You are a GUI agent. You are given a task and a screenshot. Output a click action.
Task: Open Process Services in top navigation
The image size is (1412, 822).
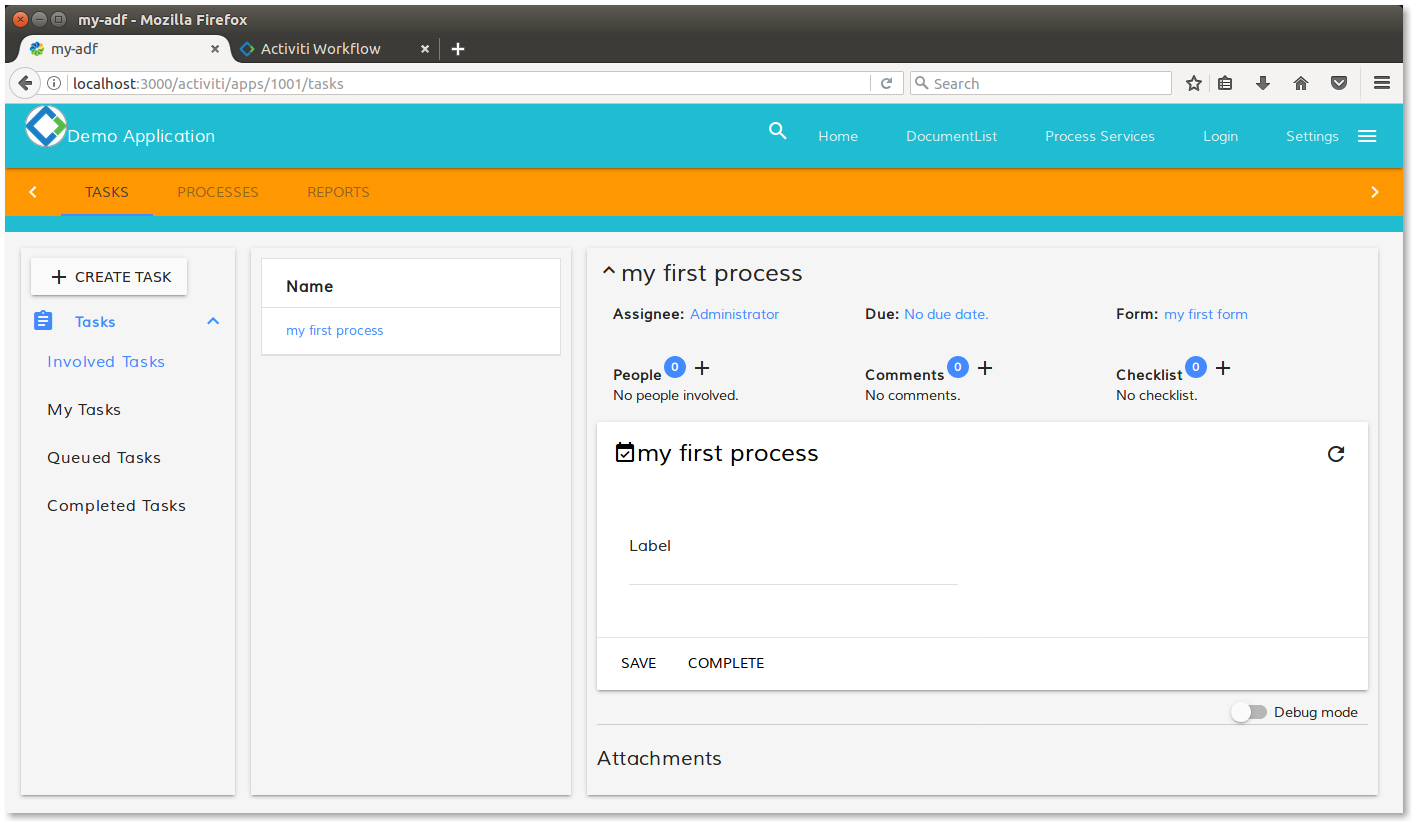click(1099, 136)
